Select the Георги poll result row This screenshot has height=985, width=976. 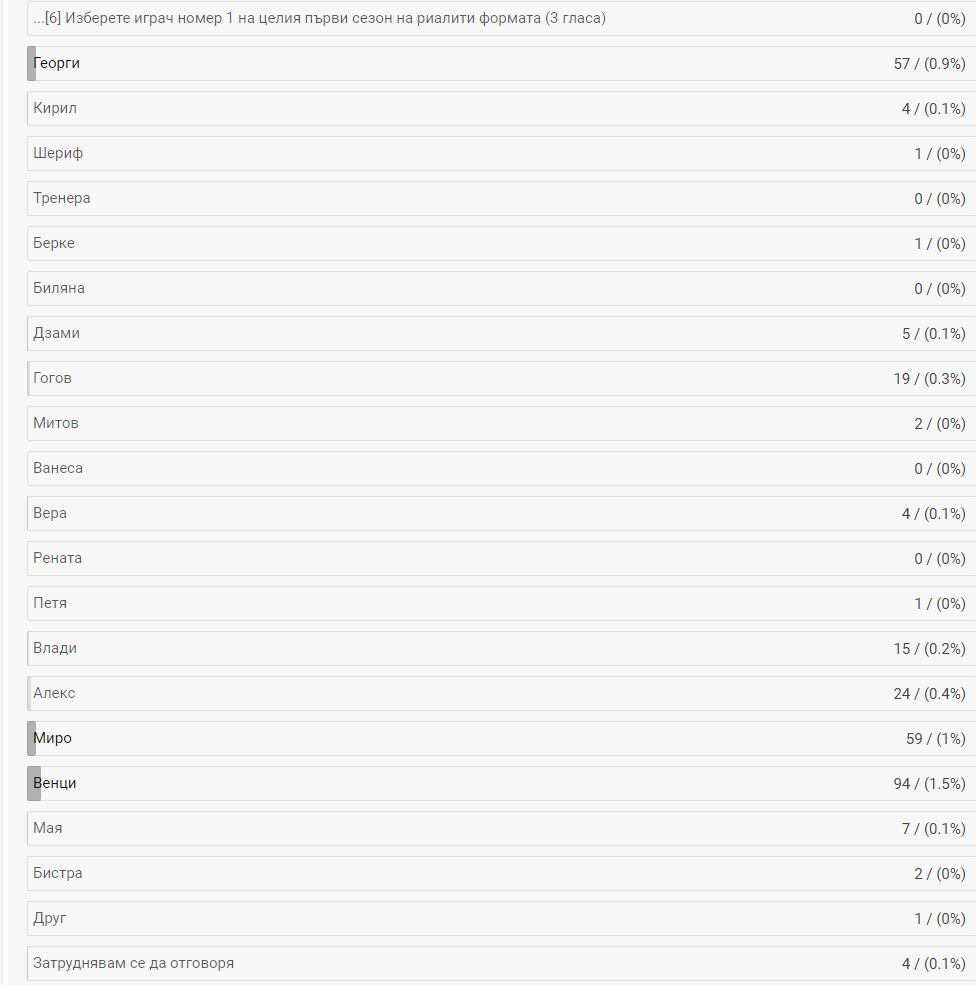click(x=501, y=63)
